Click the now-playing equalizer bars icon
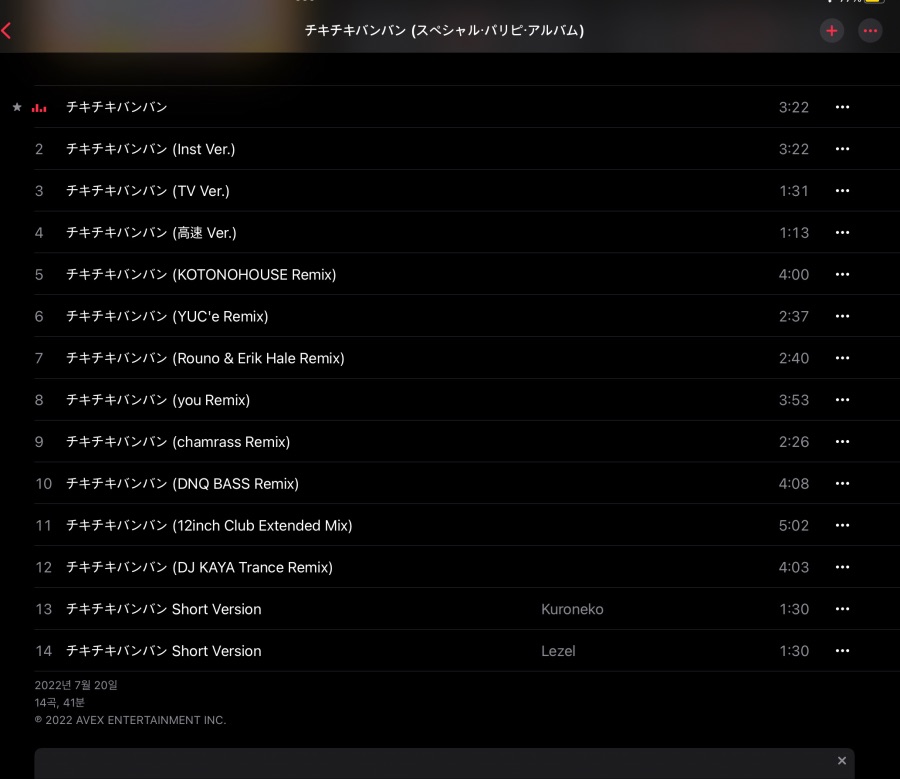Image resolution: width=900 pixels, height=779 pixels. pyautogui.click(x=39, y=107)
